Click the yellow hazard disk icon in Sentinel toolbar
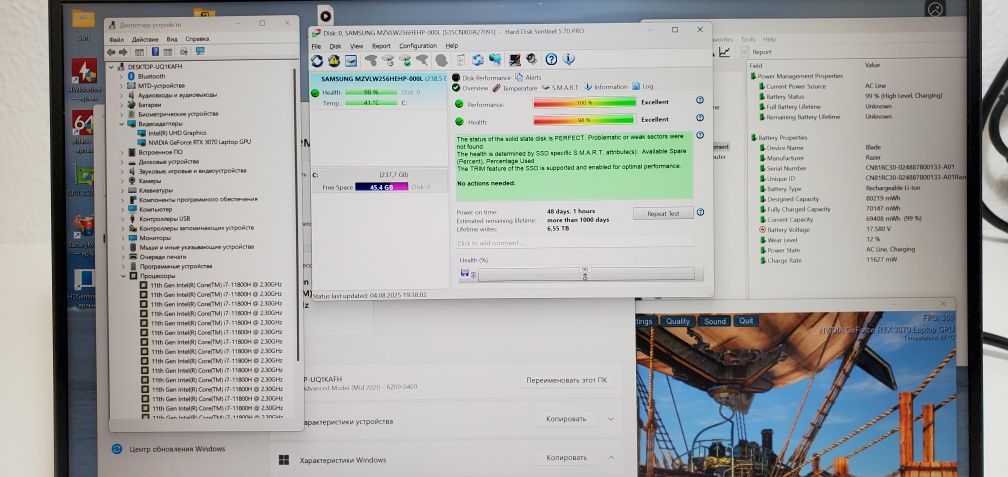 tap(334, 60)
